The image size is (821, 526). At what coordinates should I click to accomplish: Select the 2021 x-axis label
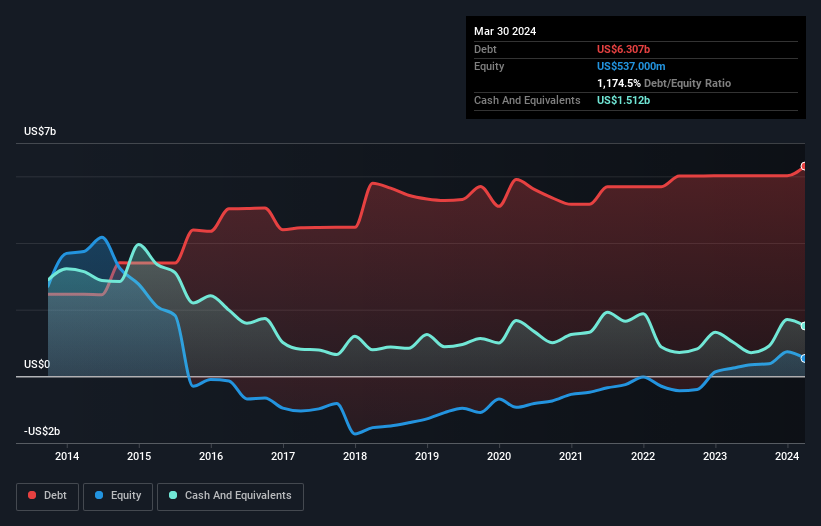point(571,456)
